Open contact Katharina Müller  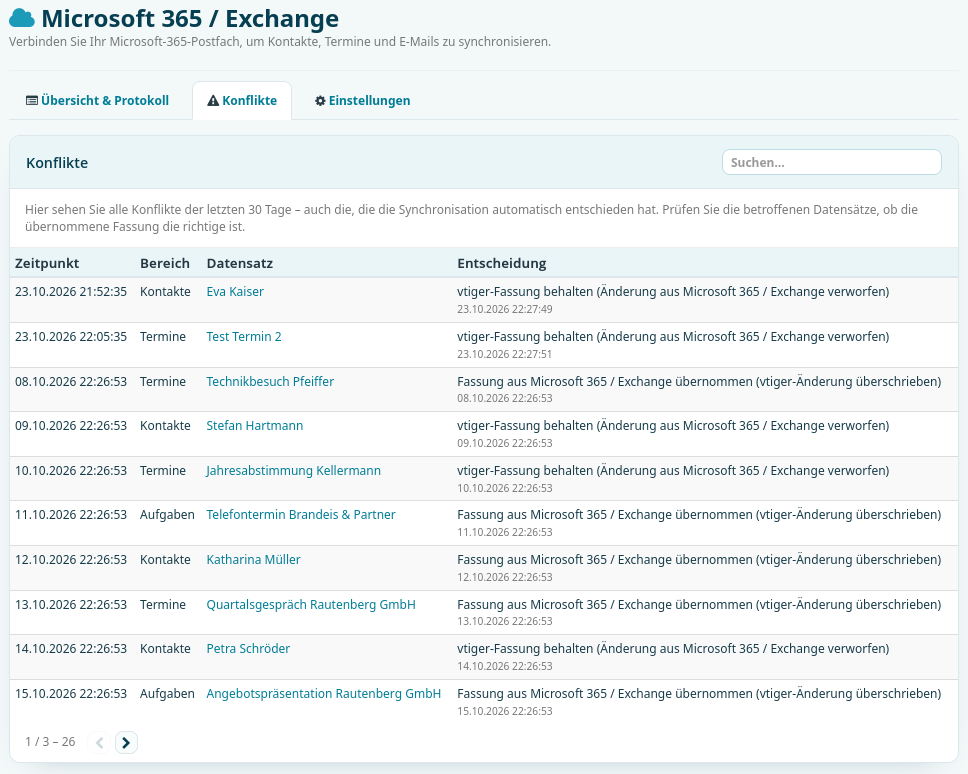pos(253,559)
